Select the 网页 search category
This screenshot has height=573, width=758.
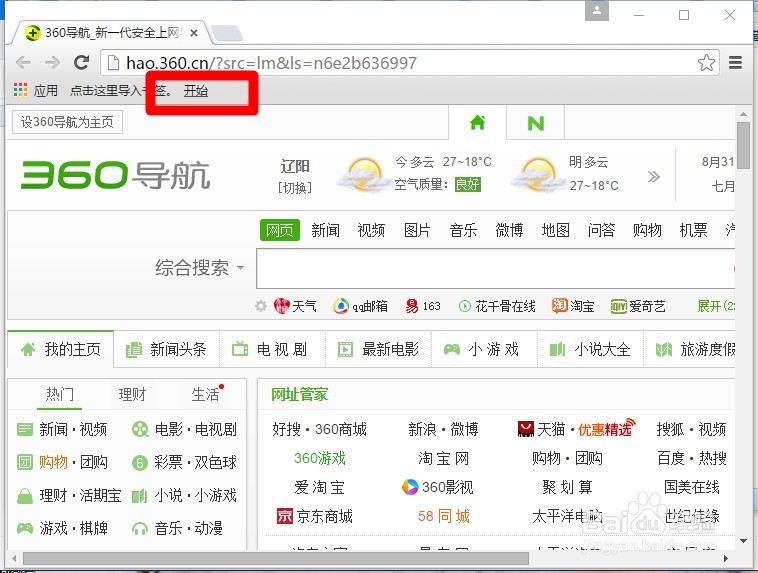pos(279,230)
